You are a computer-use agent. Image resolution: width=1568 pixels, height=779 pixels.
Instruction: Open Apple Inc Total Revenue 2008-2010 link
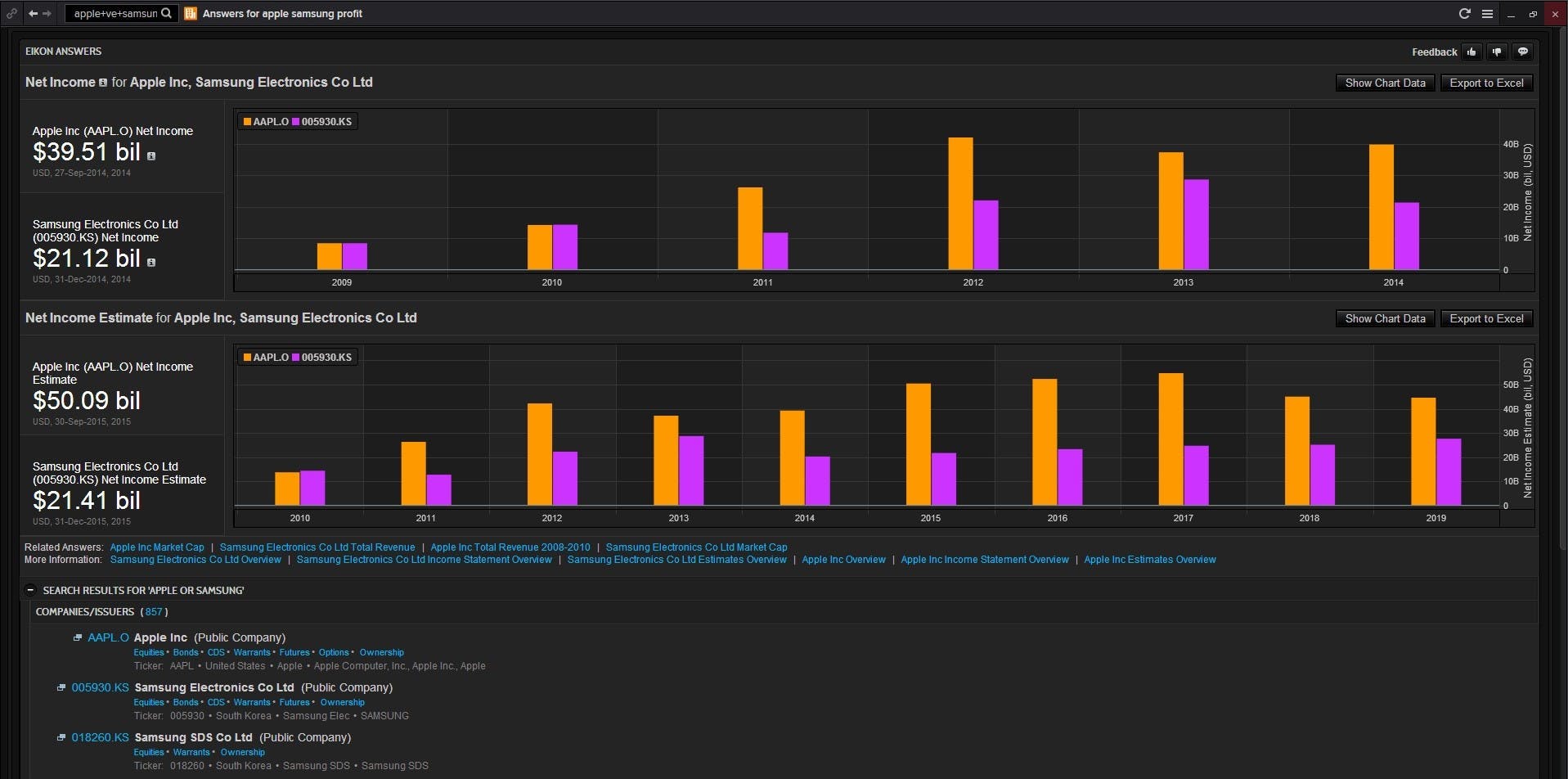pyautogui.click(x=510, y=547)
